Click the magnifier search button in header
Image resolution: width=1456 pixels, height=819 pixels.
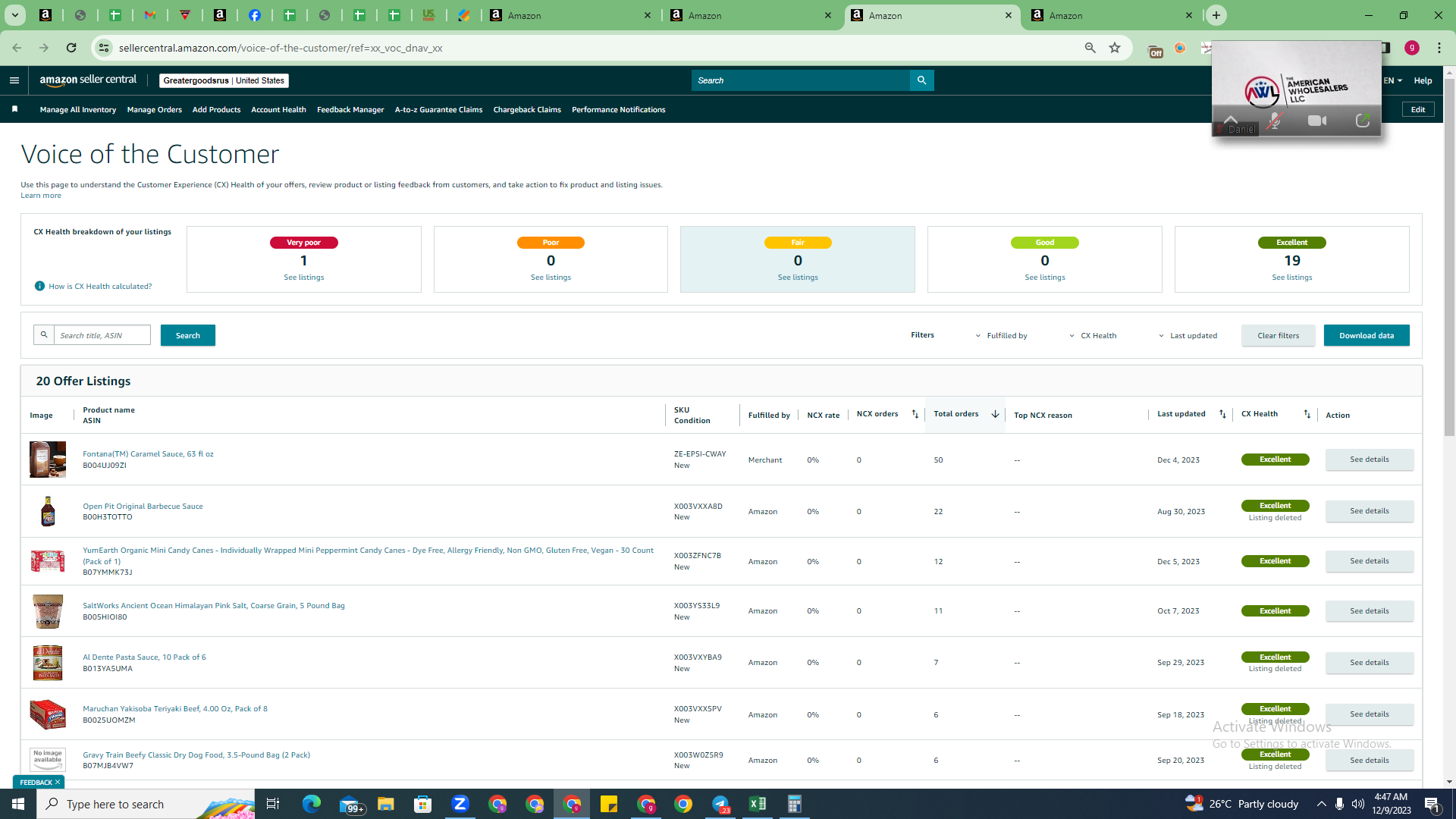[x=921, y=80]
